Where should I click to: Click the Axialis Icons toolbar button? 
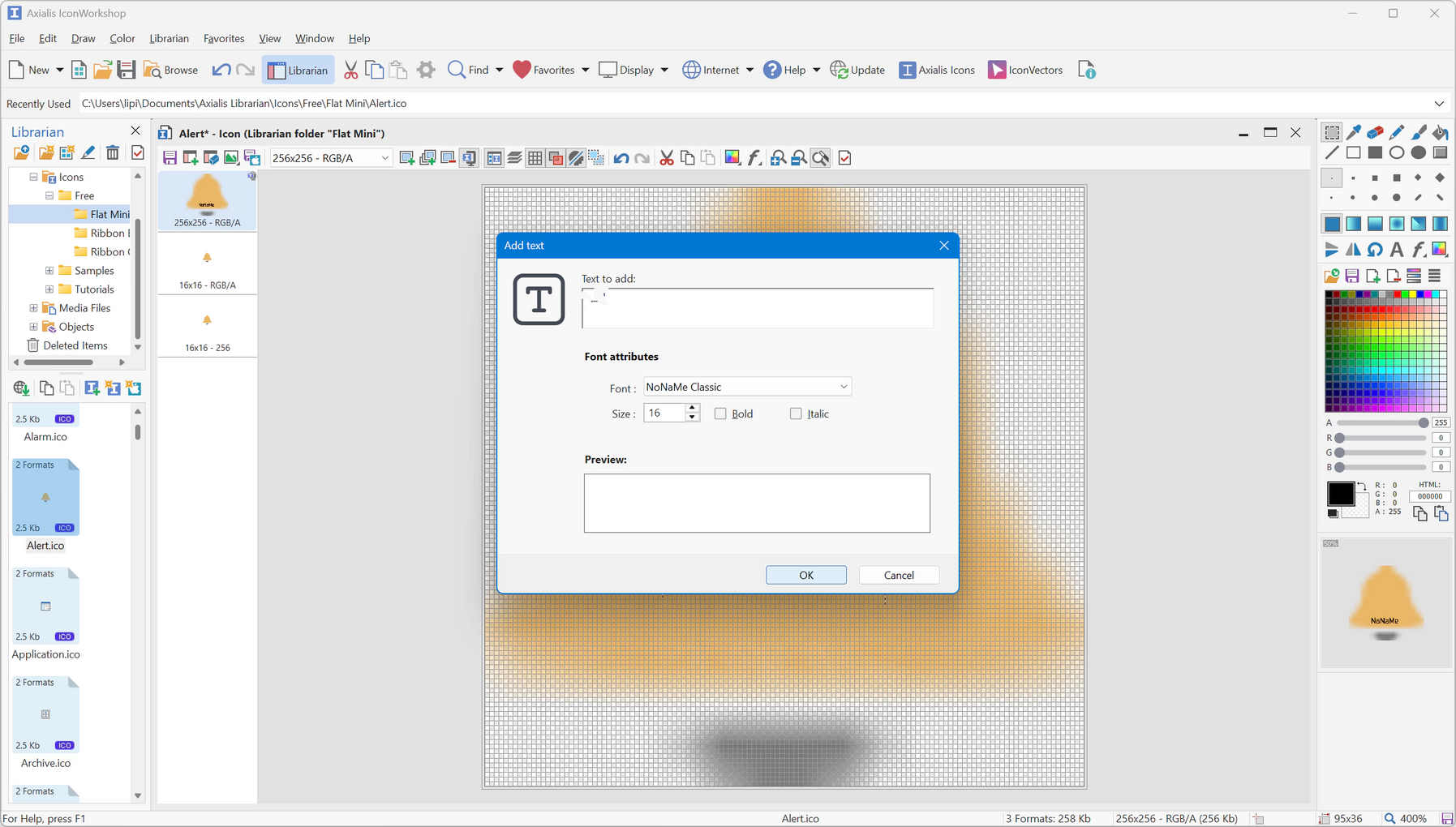coord(937,70)
